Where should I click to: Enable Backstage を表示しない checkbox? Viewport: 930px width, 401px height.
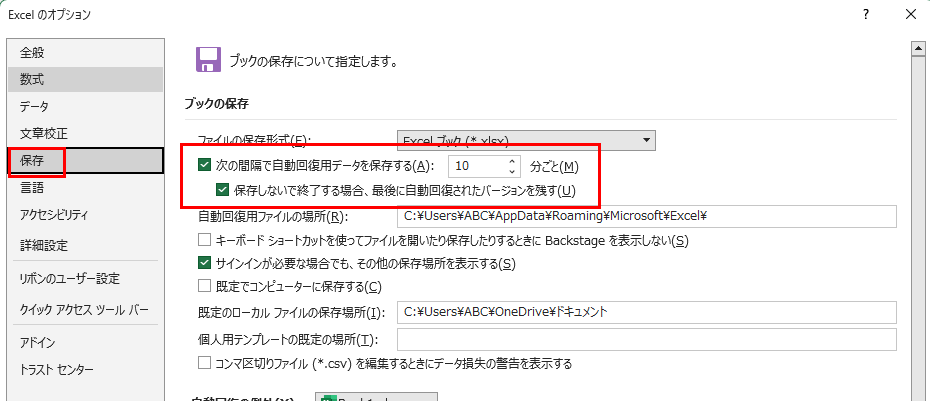pyautogui.click(x=205, y=240)
